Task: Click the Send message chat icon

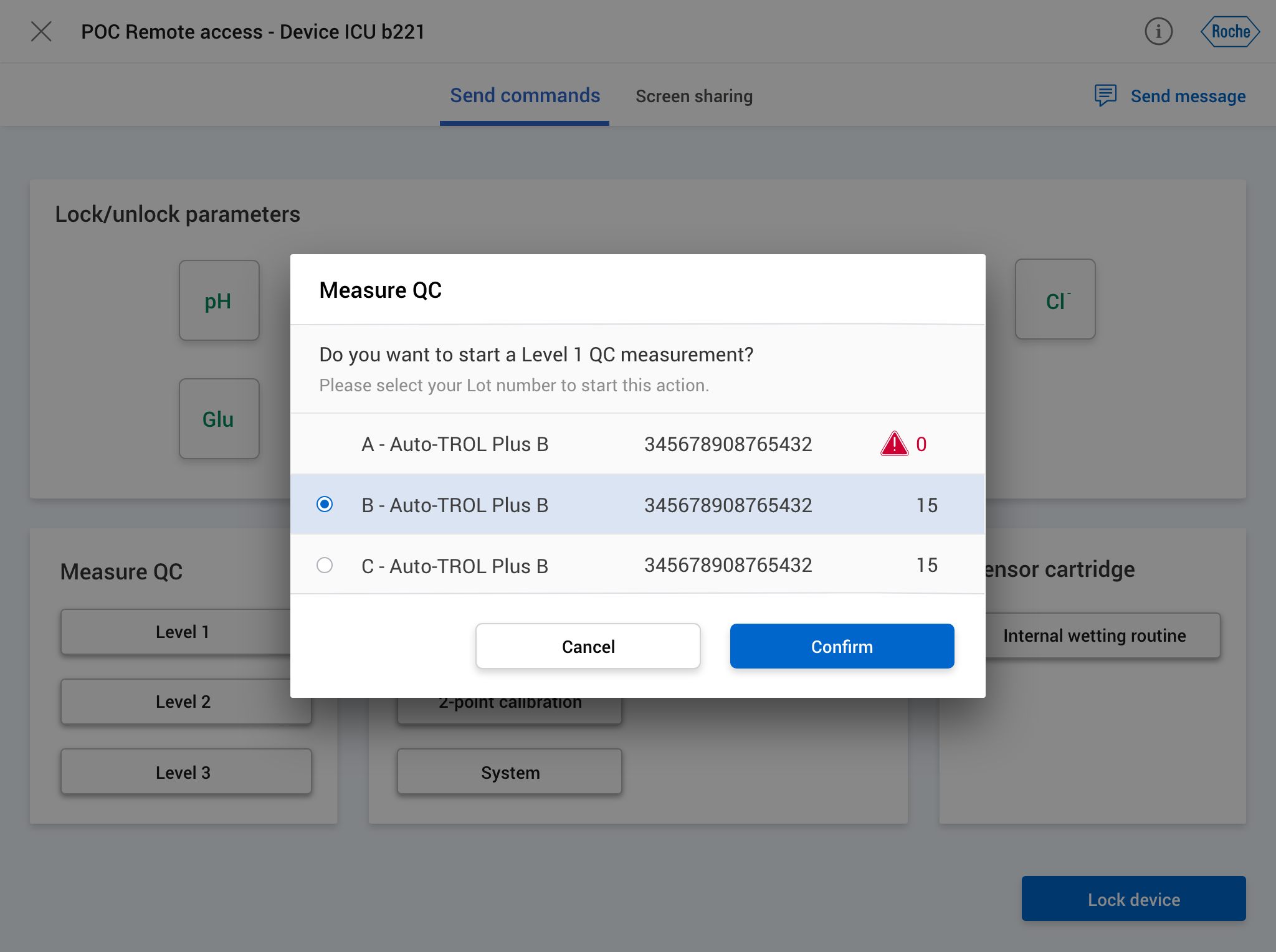Action: pos(1105,95)
